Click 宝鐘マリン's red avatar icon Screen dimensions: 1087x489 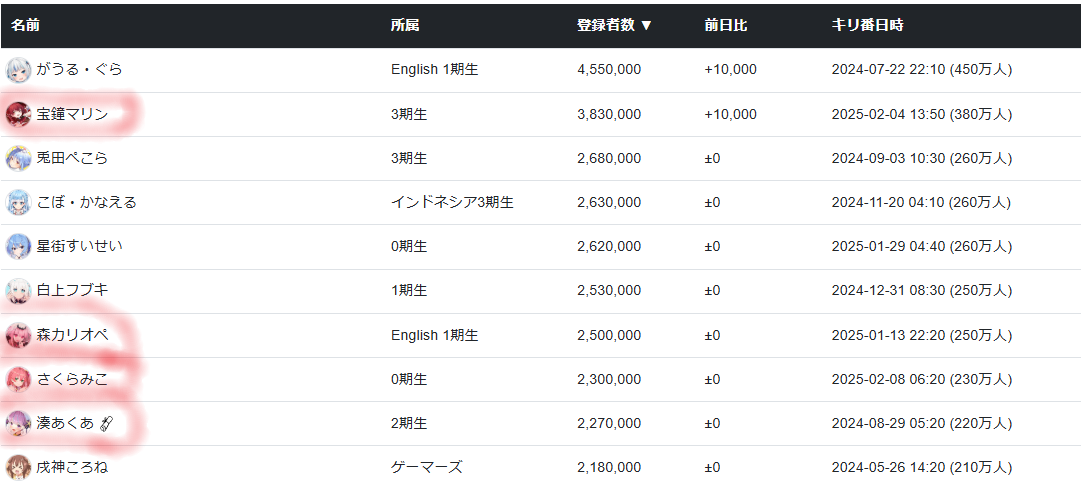click(x=18, y=115)
